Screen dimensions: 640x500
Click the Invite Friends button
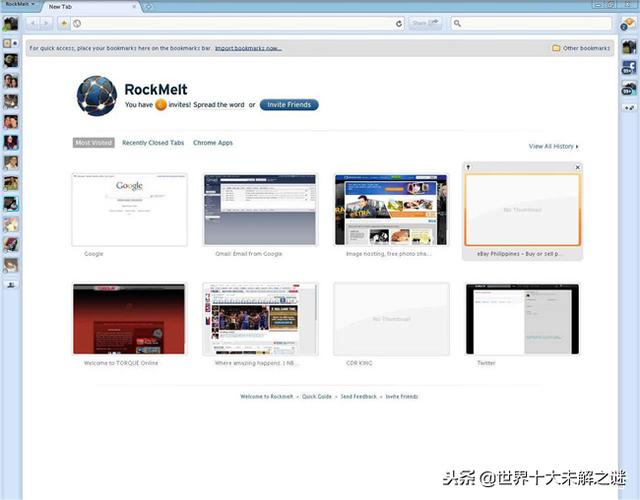289,104
